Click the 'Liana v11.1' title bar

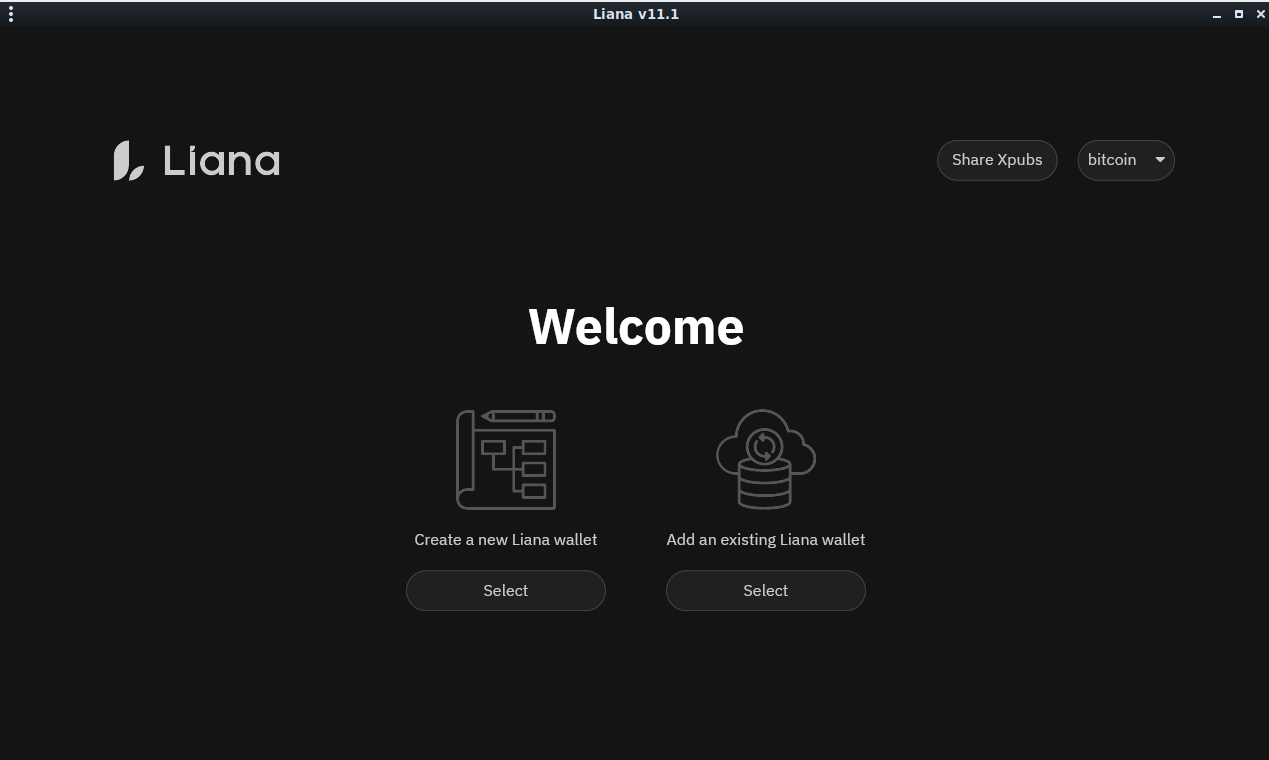point(635,14)
